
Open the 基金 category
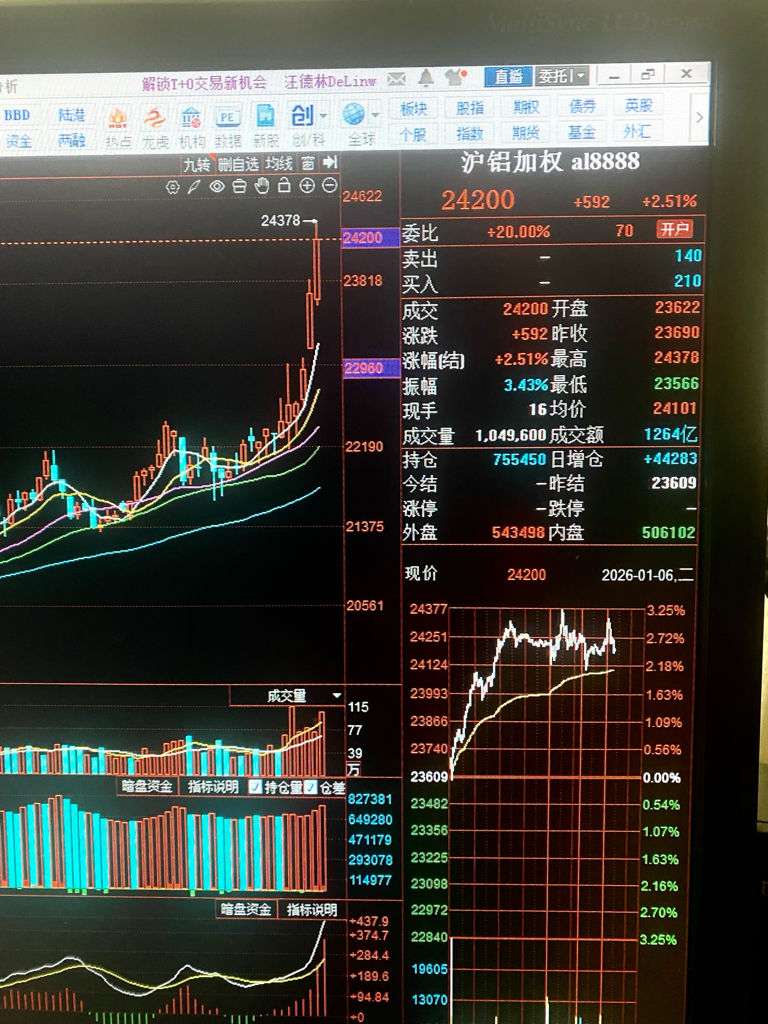pos(582,132)
